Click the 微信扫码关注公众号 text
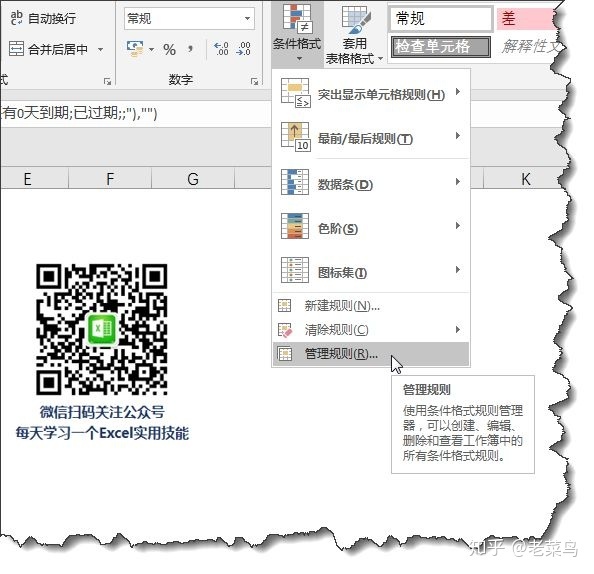 102,412
